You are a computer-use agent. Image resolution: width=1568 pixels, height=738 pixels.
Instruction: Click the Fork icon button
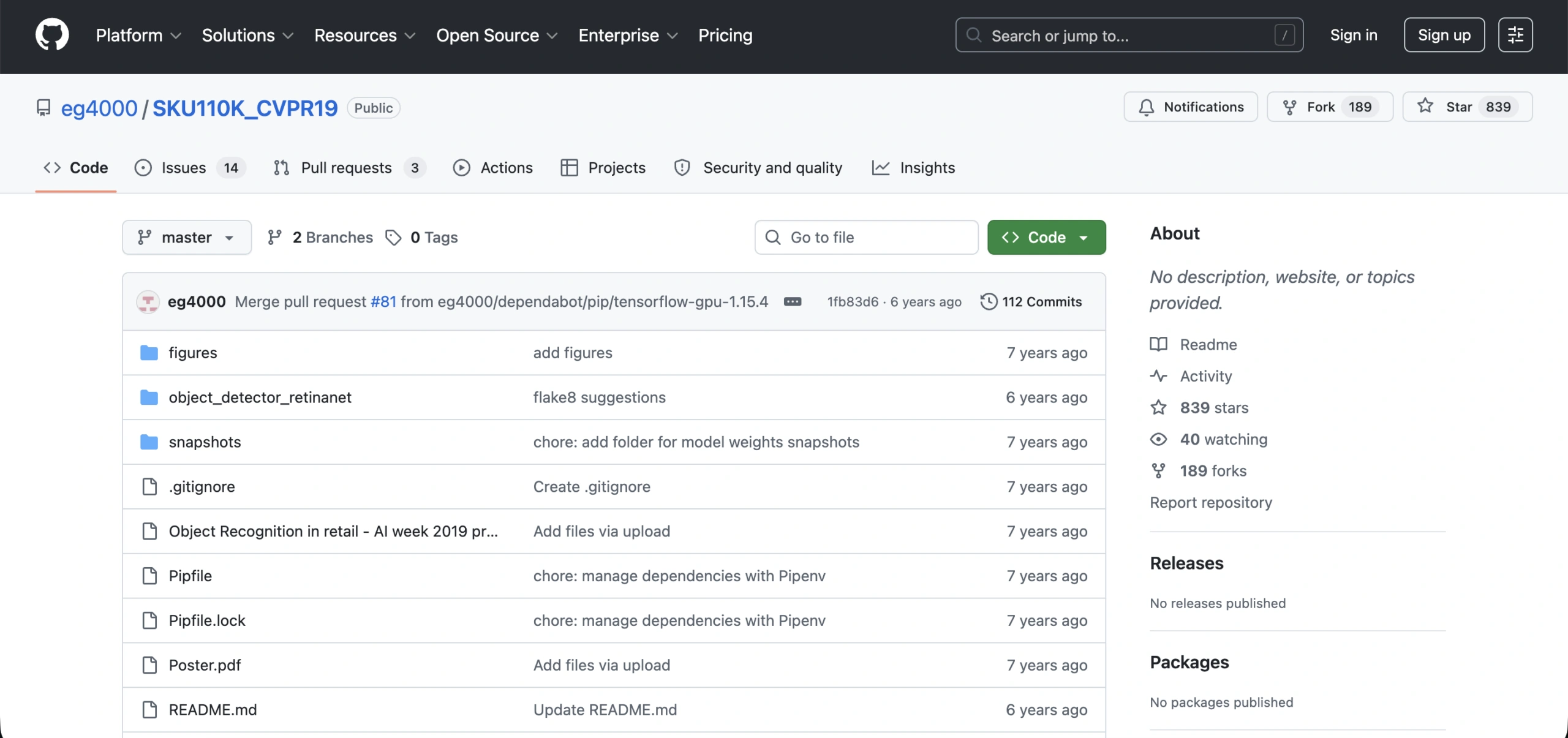pos(1289,107)
